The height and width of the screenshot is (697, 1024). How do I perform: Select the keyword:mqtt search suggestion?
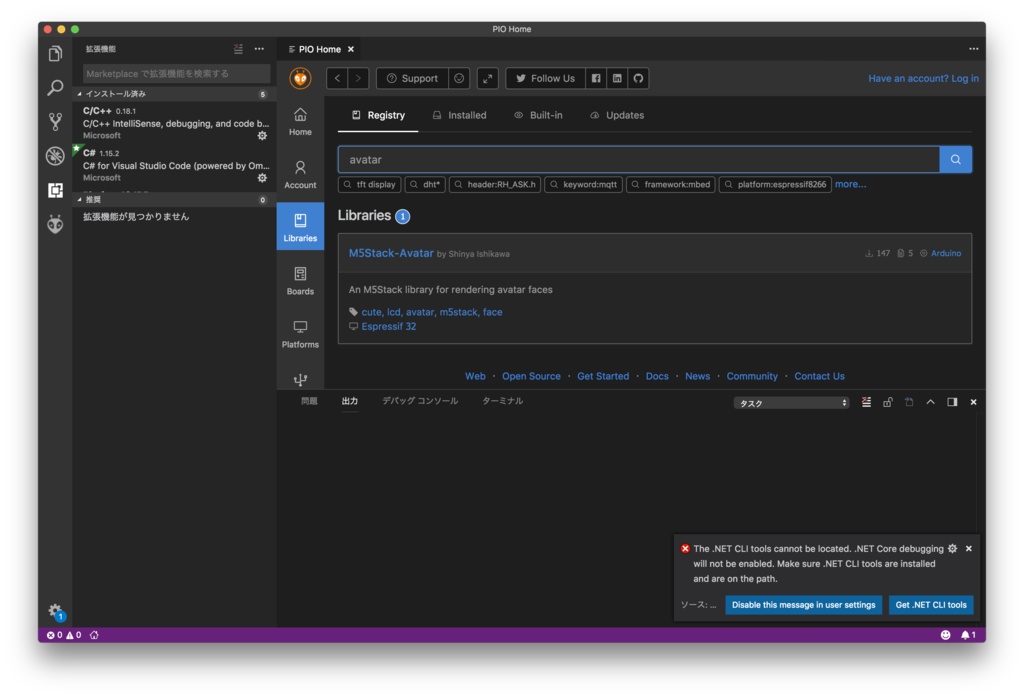click(x=583, y=184)
